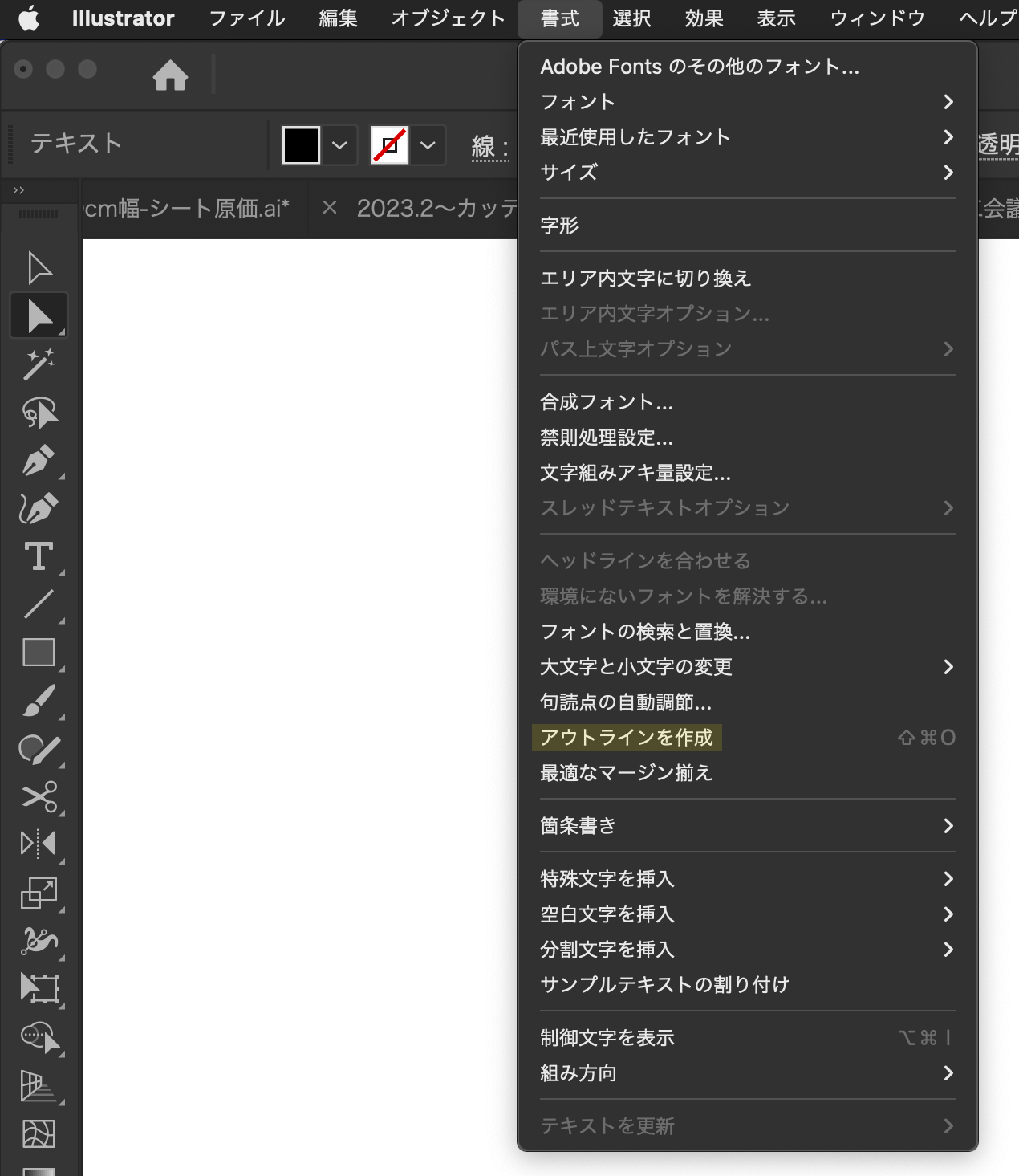Choose Adobe Fonts のその他のフォント
Screen dimensions: 1019x1176
(x=748, y=67)
